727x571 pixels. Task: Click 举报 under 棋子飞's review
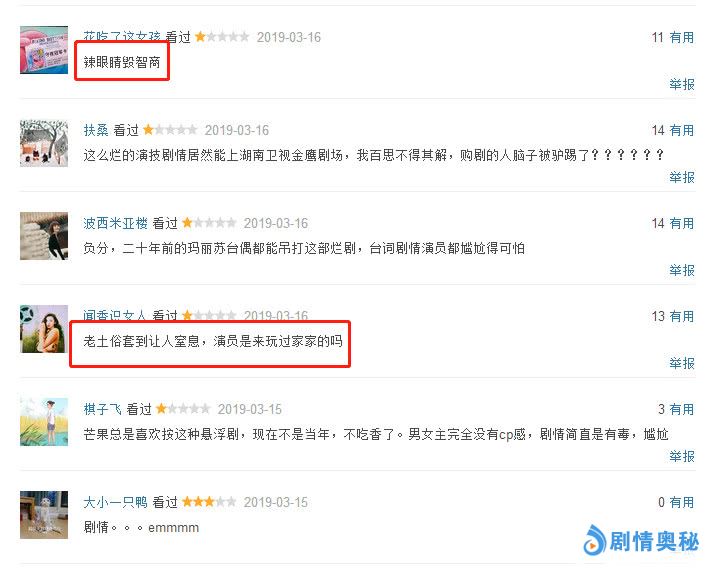(682, 457)
